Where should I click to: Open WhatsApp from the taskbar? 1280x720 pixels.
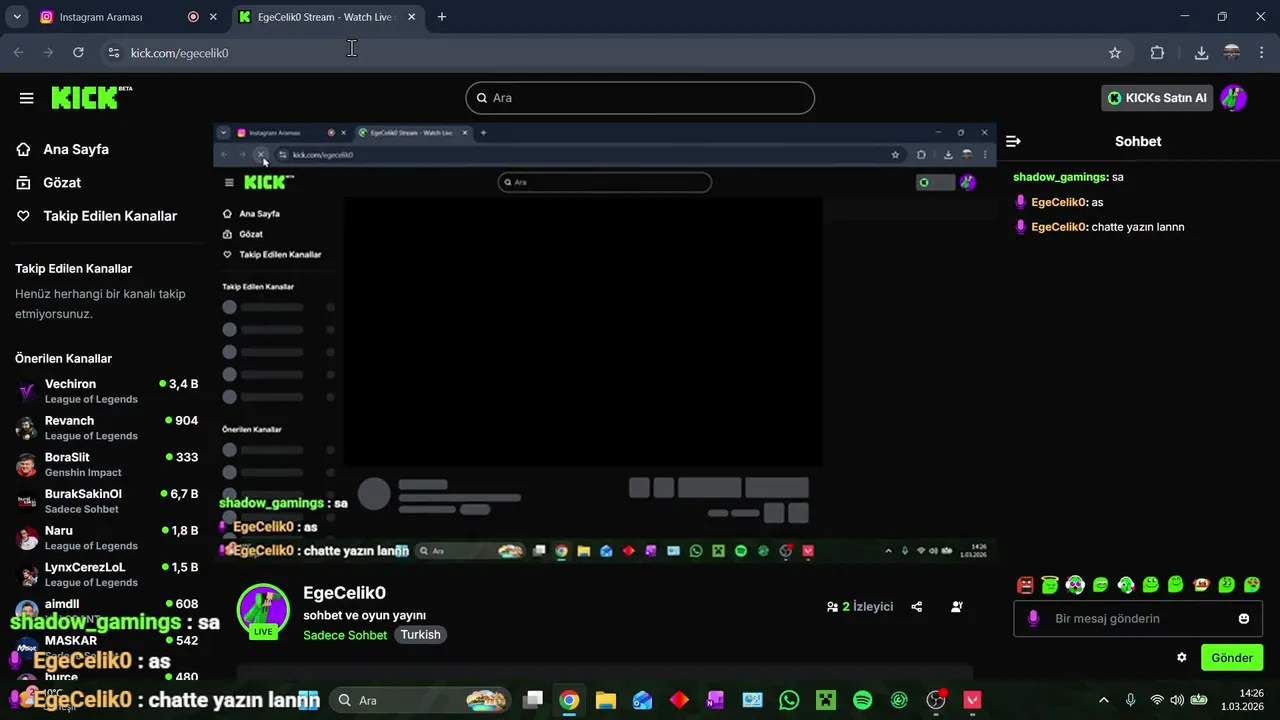coord(789,700)
